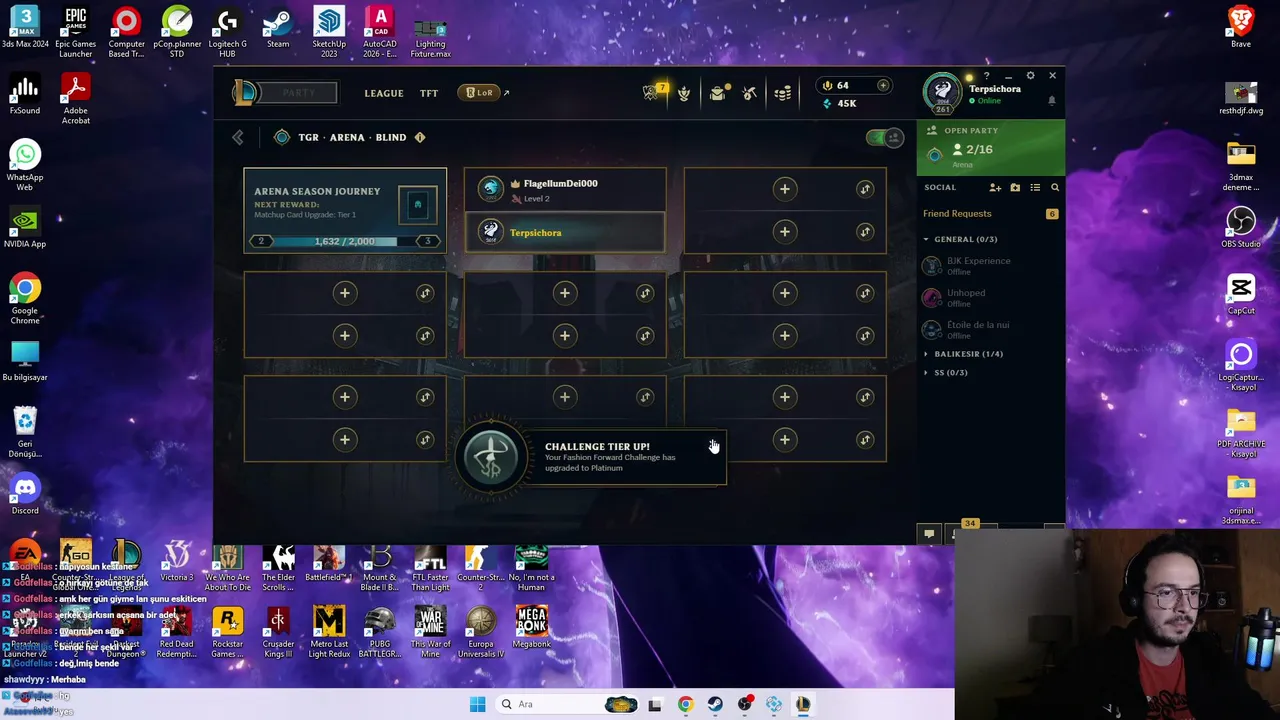The height and width of the screenshot is (720, 1280).
Task: Go back with the lobby left chevron
Action: tap(238, 137)
